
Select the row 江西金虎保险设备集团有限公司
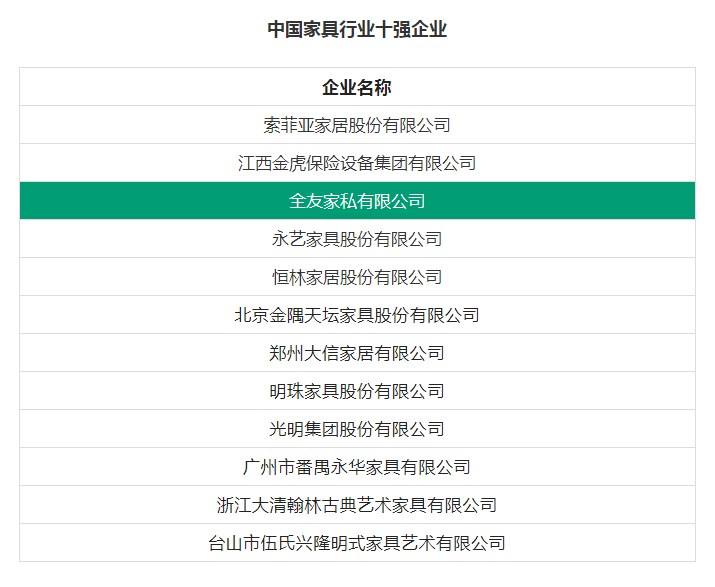point(358,163)
